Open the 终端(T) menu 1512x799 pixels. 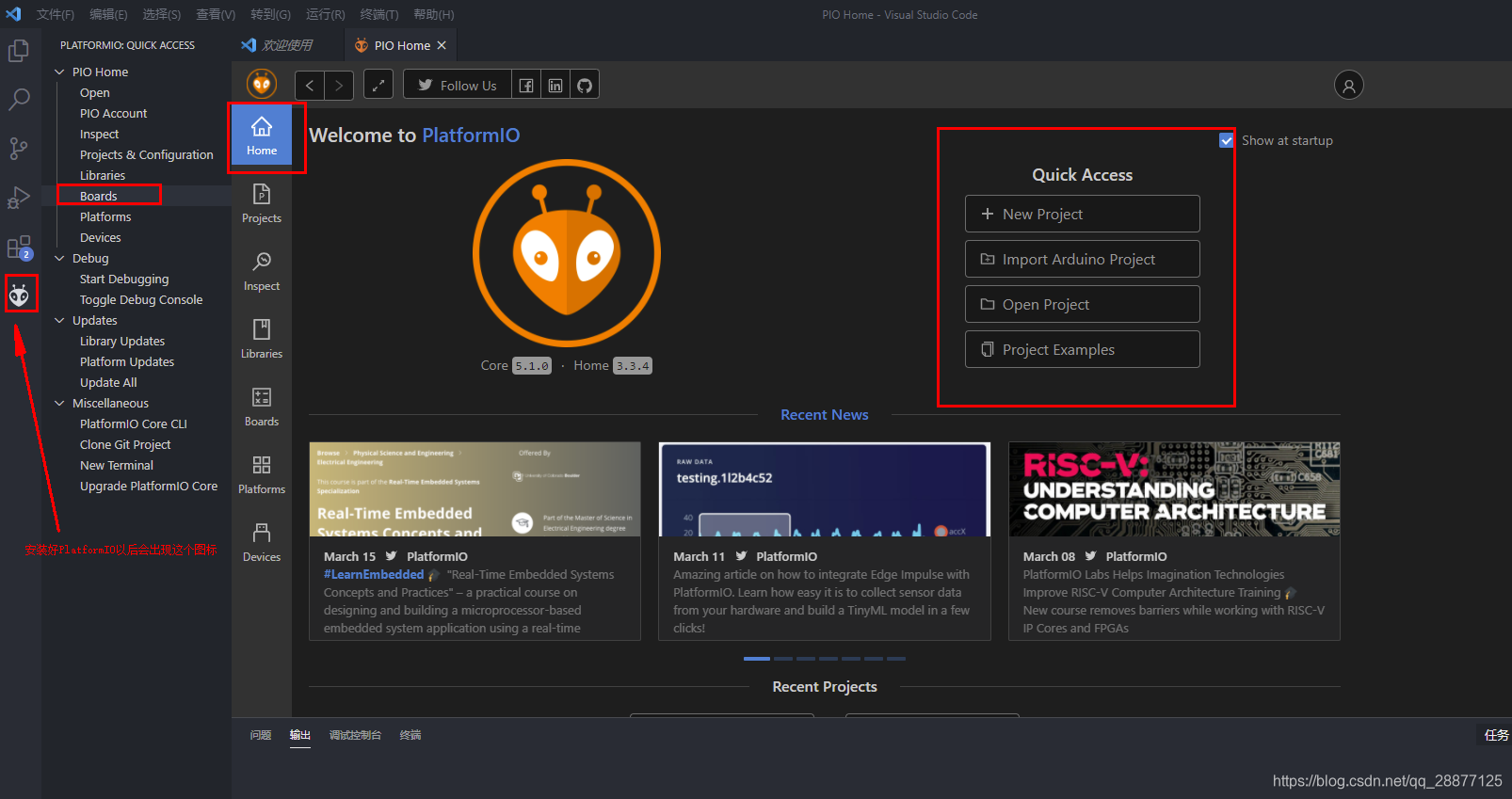click(x=378, y=14)
